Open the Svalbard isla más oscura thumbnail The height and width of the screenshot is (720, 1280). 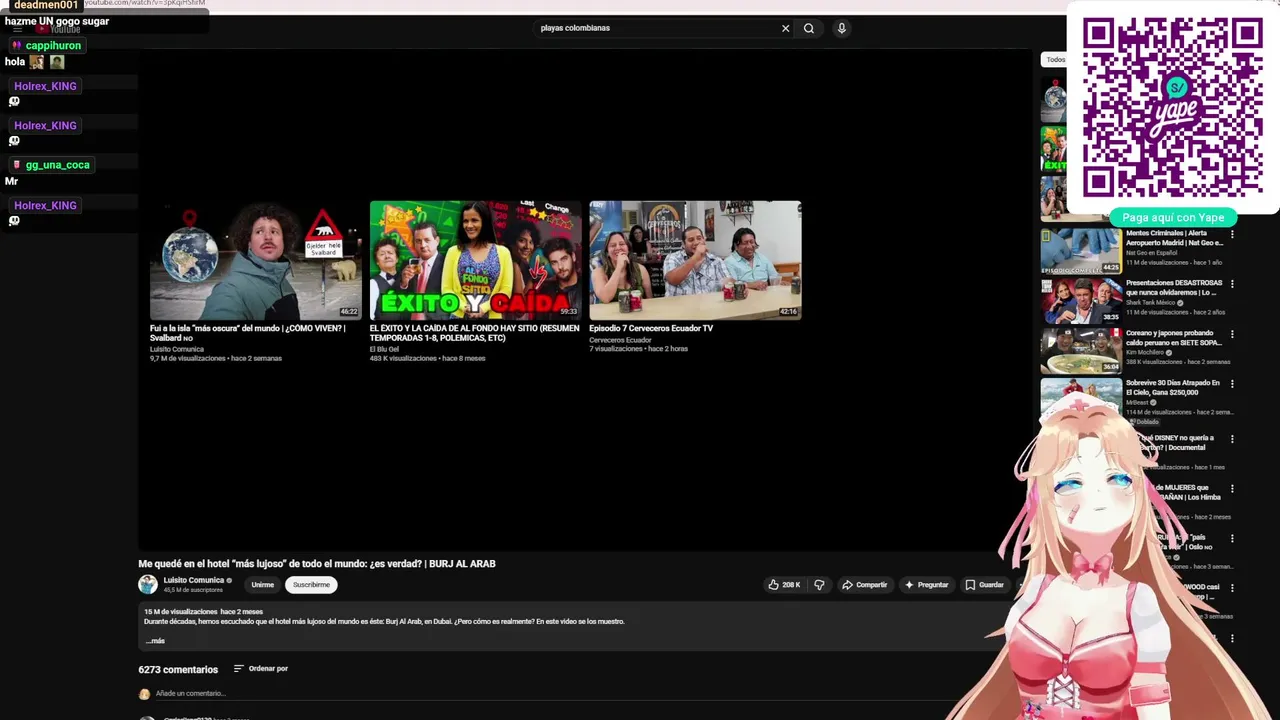(256, 260)
